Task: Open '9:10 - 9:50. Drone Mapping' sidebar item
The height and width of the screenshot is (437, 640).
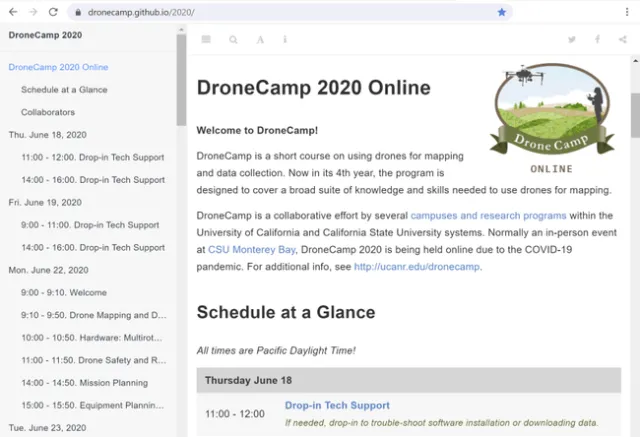Action: coord(94,315)
